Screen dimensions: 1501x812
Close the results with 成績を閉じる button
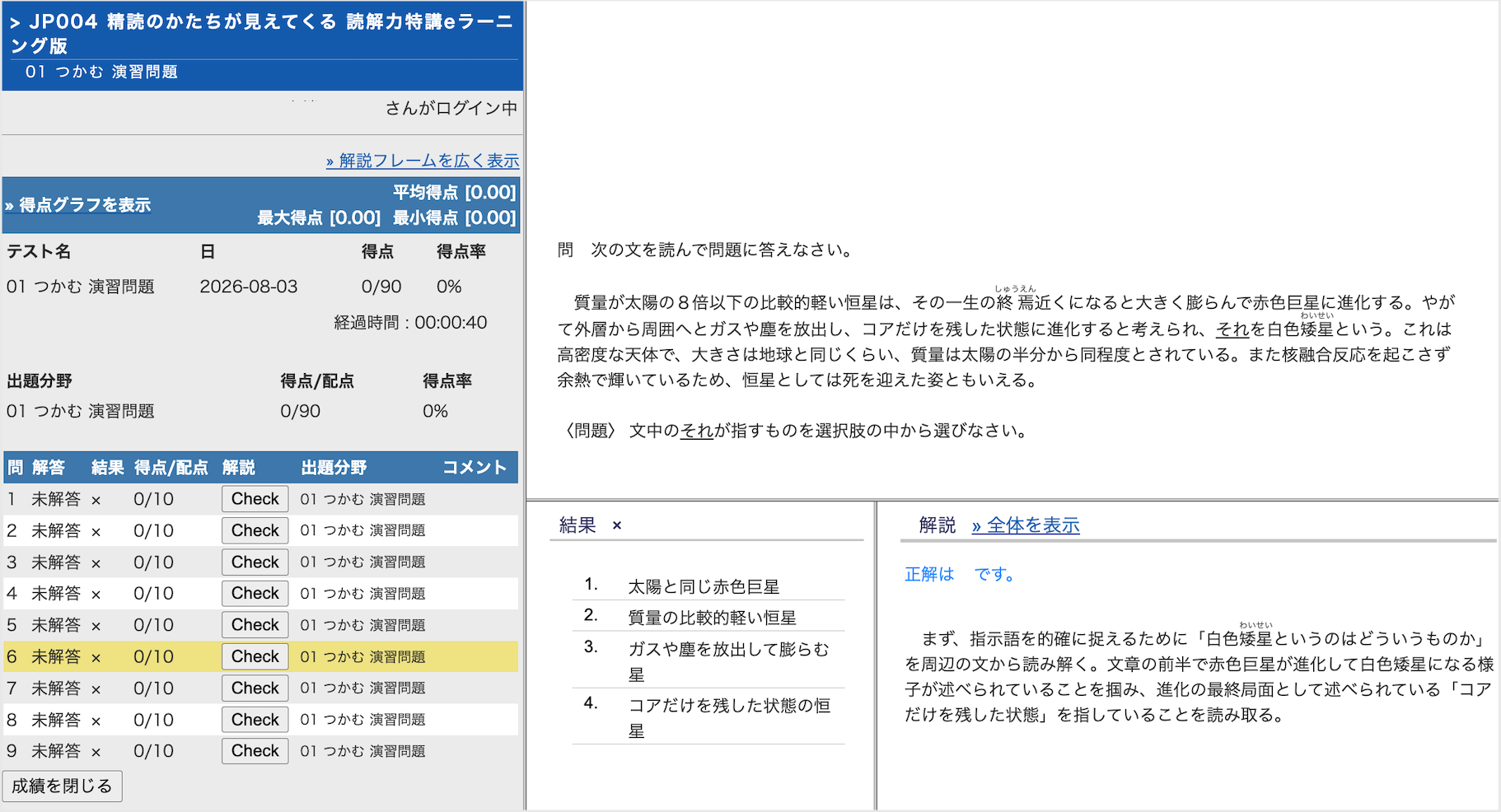coord(62,786)
